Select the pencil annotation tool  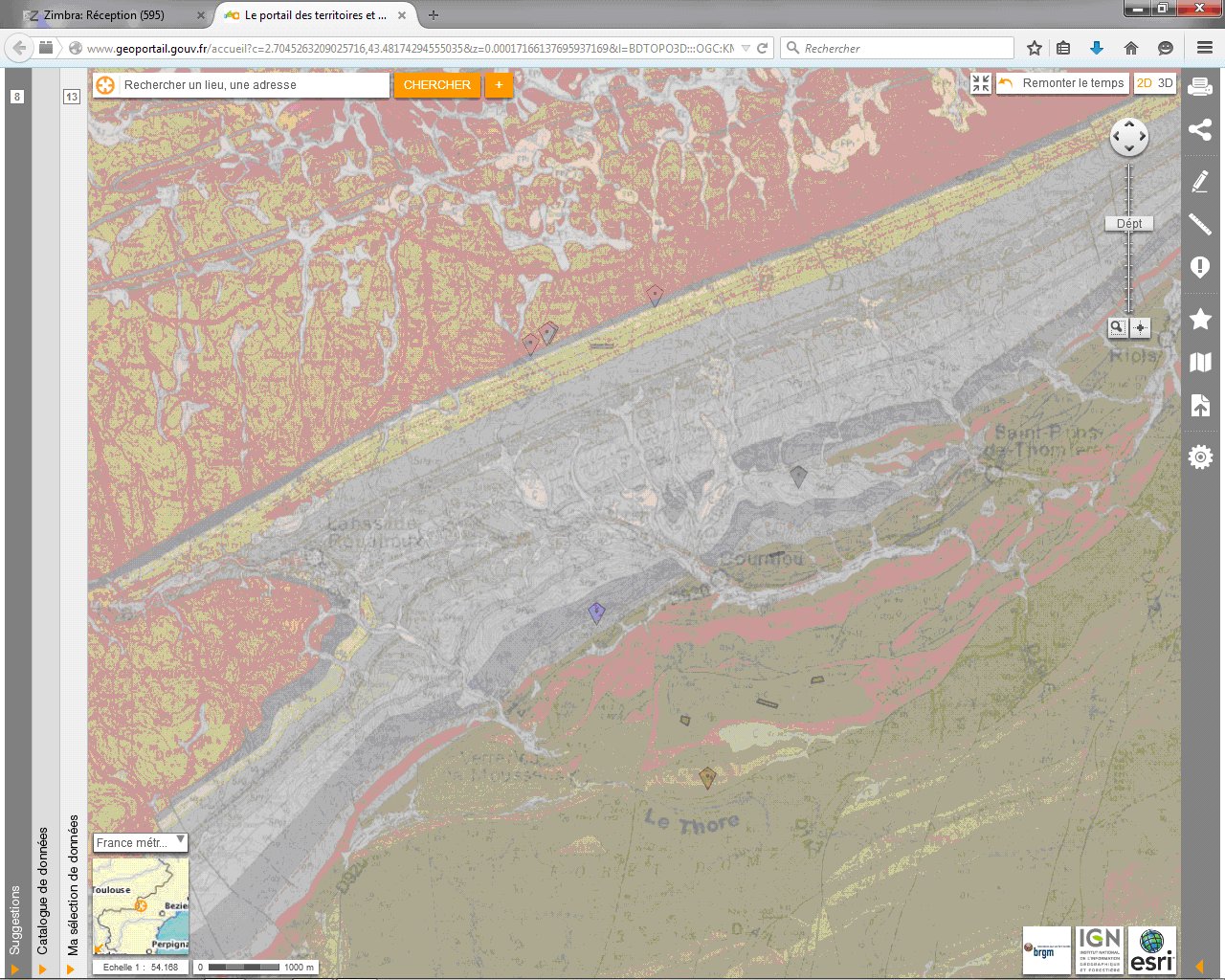1200,181
